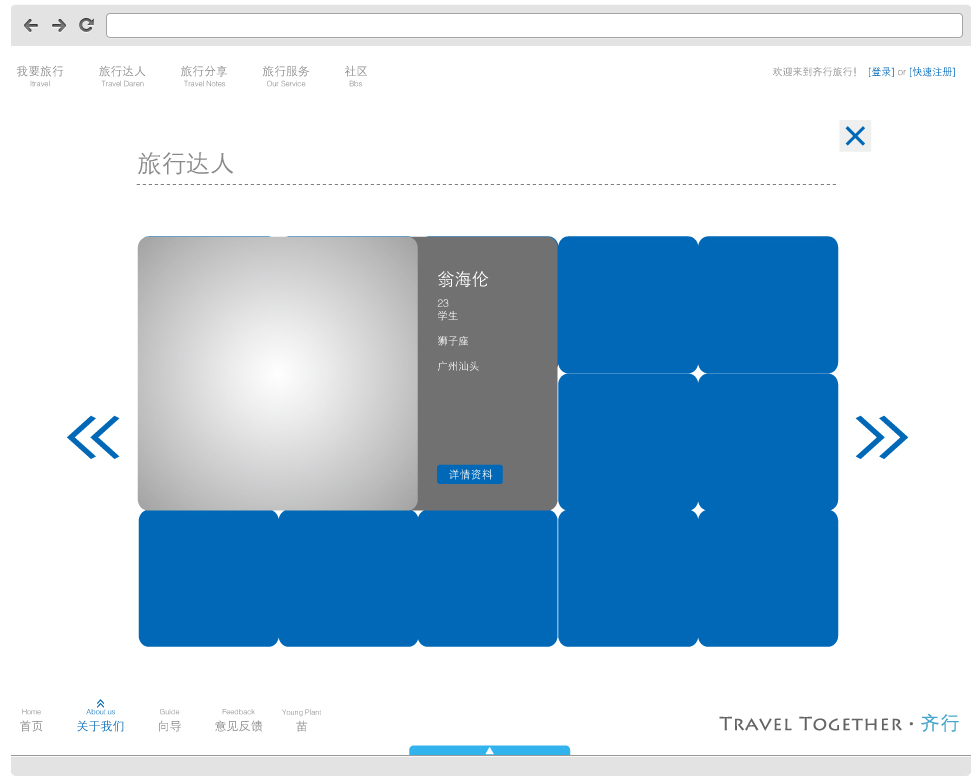Click the 学生 occupation text
This screenshot has width=980, height=784.
click(x=448, y=316)
